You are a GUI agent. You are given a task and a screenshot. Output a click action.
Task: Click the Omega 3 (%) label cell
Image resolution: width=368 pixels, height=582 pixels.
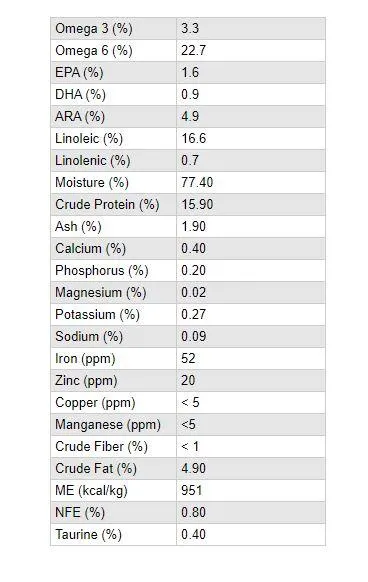coord(113,29)
